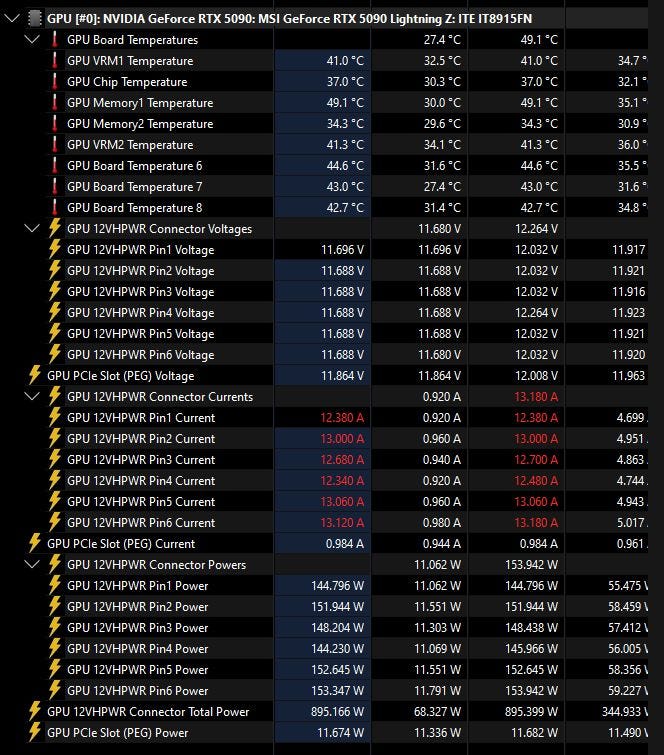Click the red current value 13.120 A
The image size is (664, 755).
[x=342, y=522]
